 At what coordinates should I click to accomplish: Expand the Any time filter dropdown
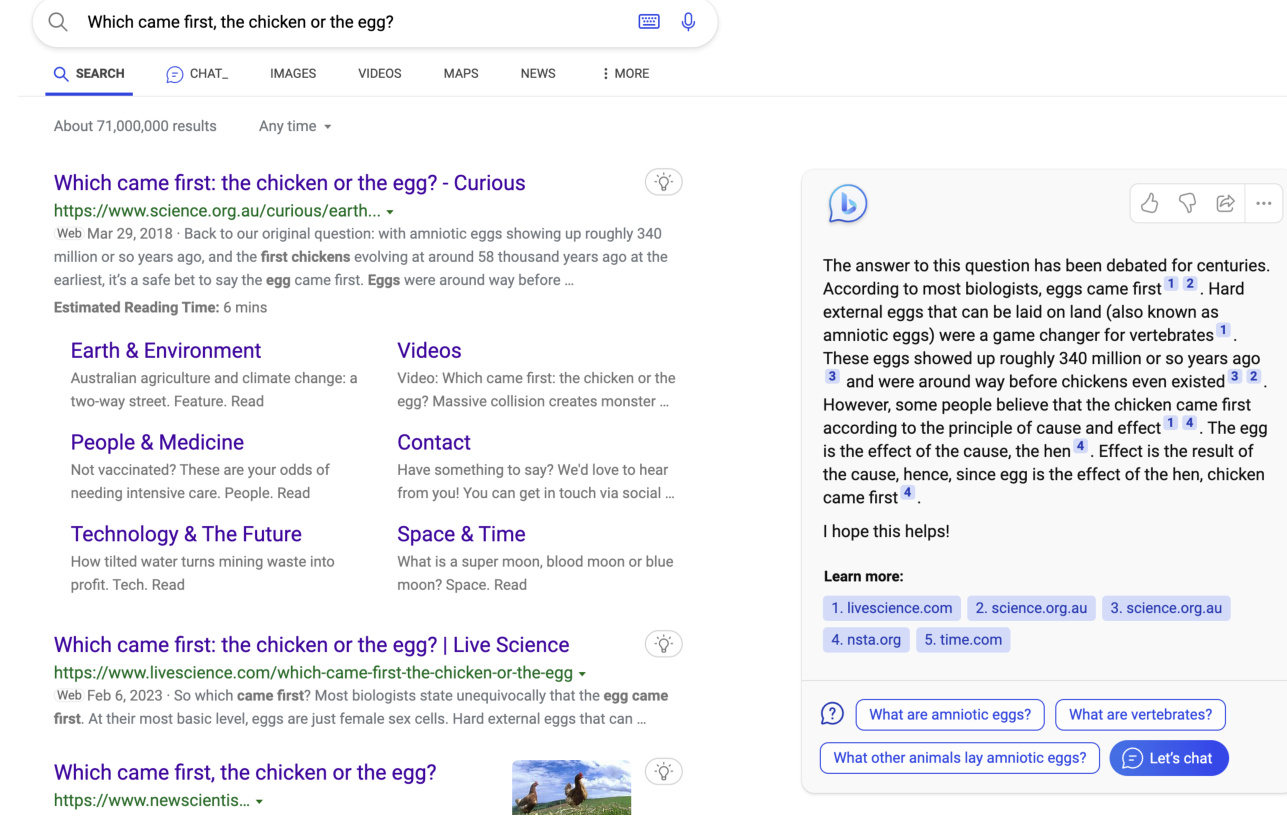[295, 127]
